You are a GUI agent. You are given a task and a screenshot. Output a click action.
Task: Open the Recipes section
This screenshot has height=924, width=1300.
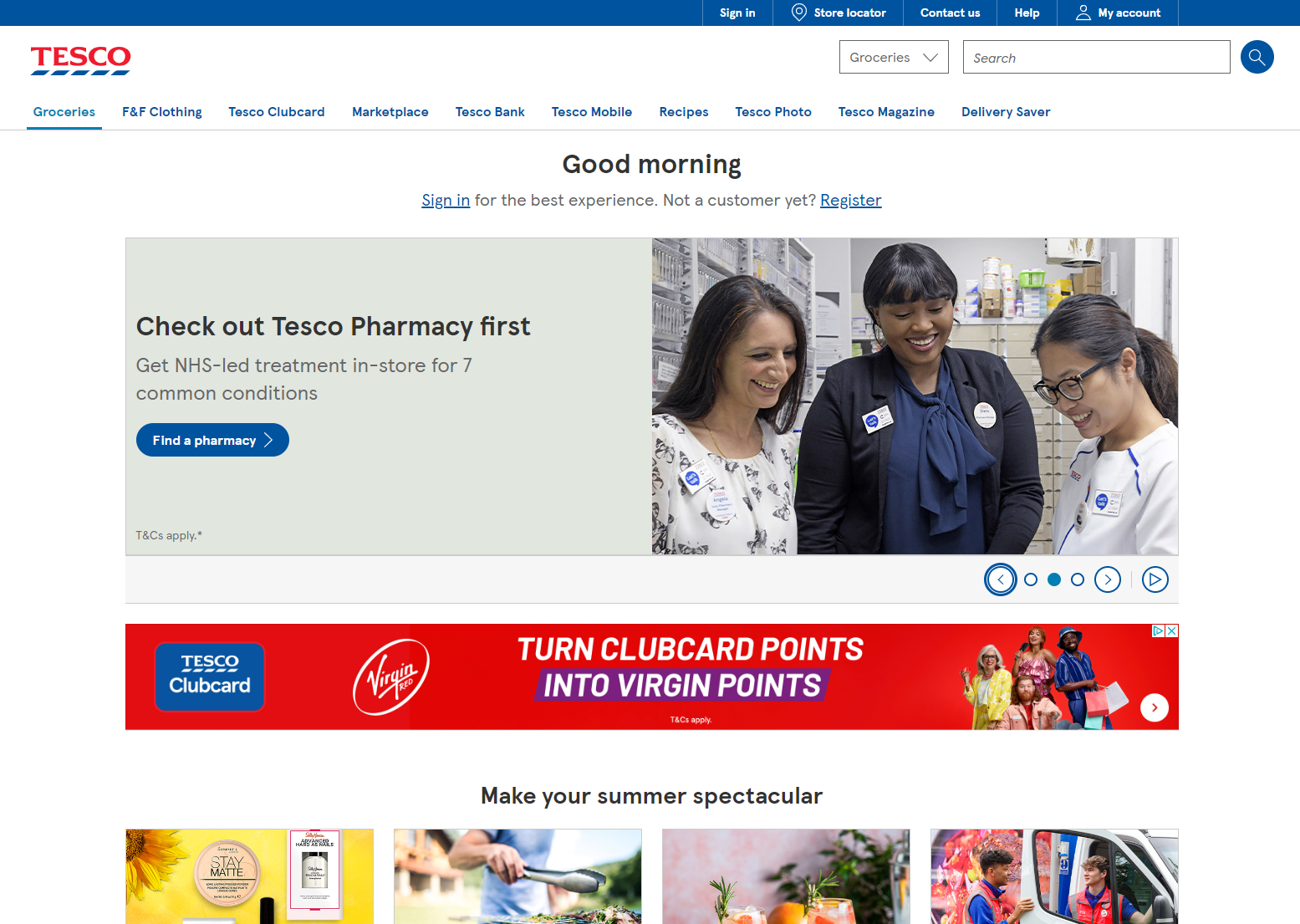(x=683, y=111)
